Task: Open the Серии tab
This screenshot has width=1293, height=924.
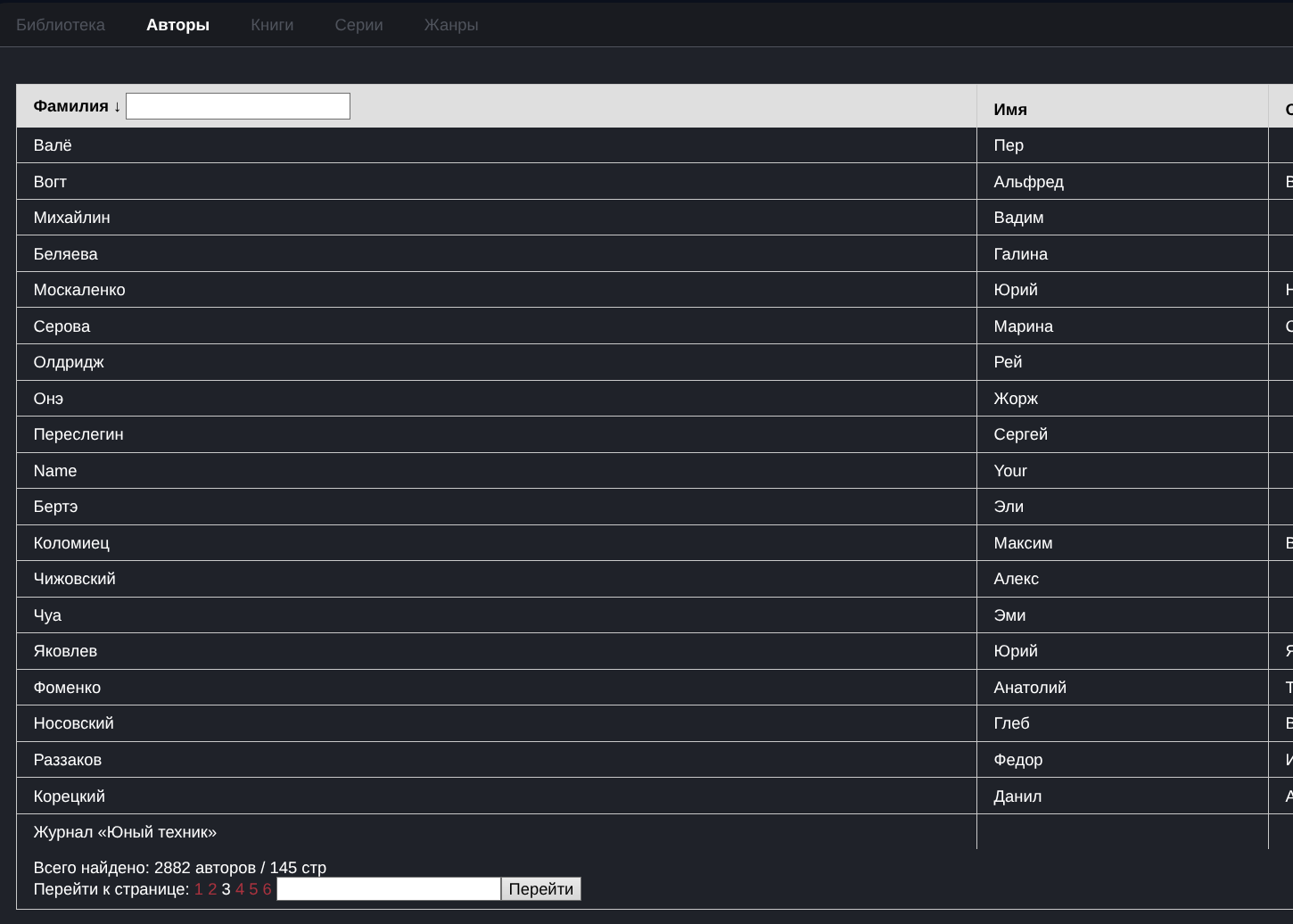Action: 358,25
